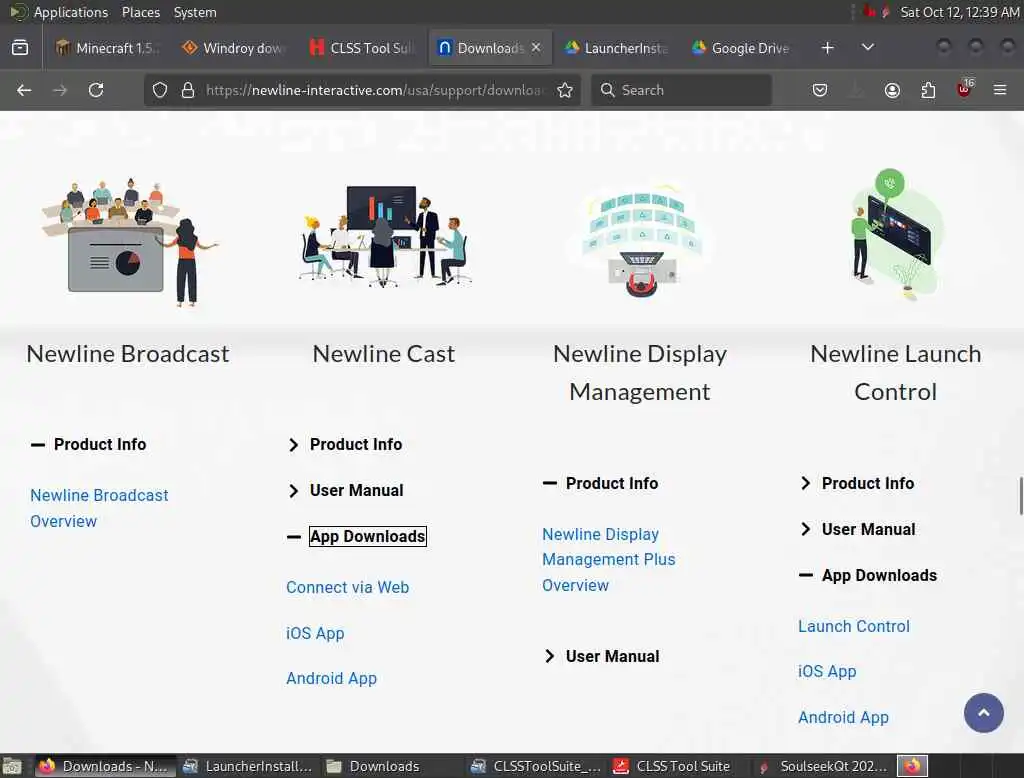Switch to the CLSS Tool Suite browser tab

point(362,48)
